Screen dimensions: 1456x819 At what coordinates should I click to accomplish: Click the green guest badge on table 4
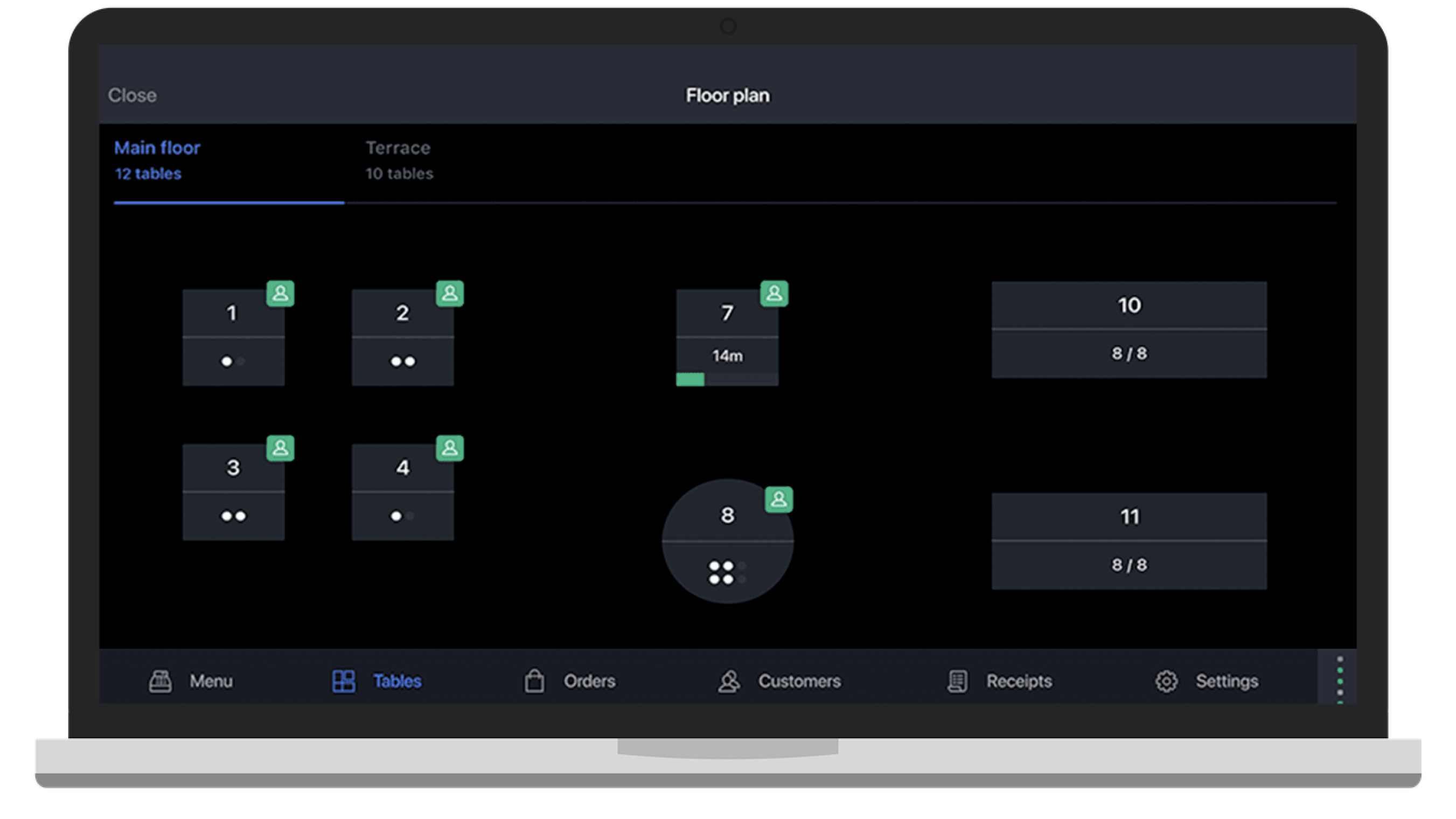[x=450, y=448]
